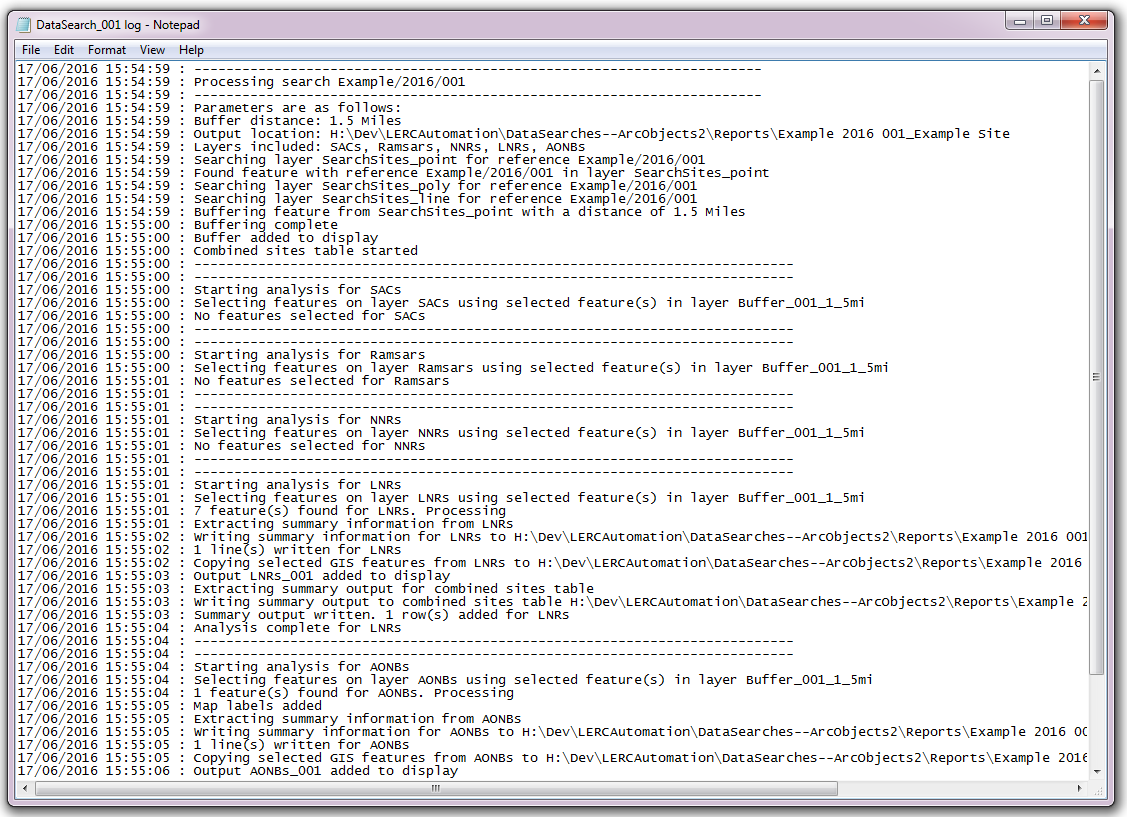
Task: Click the Notepad icon in title bar
Action: point(24,24)
